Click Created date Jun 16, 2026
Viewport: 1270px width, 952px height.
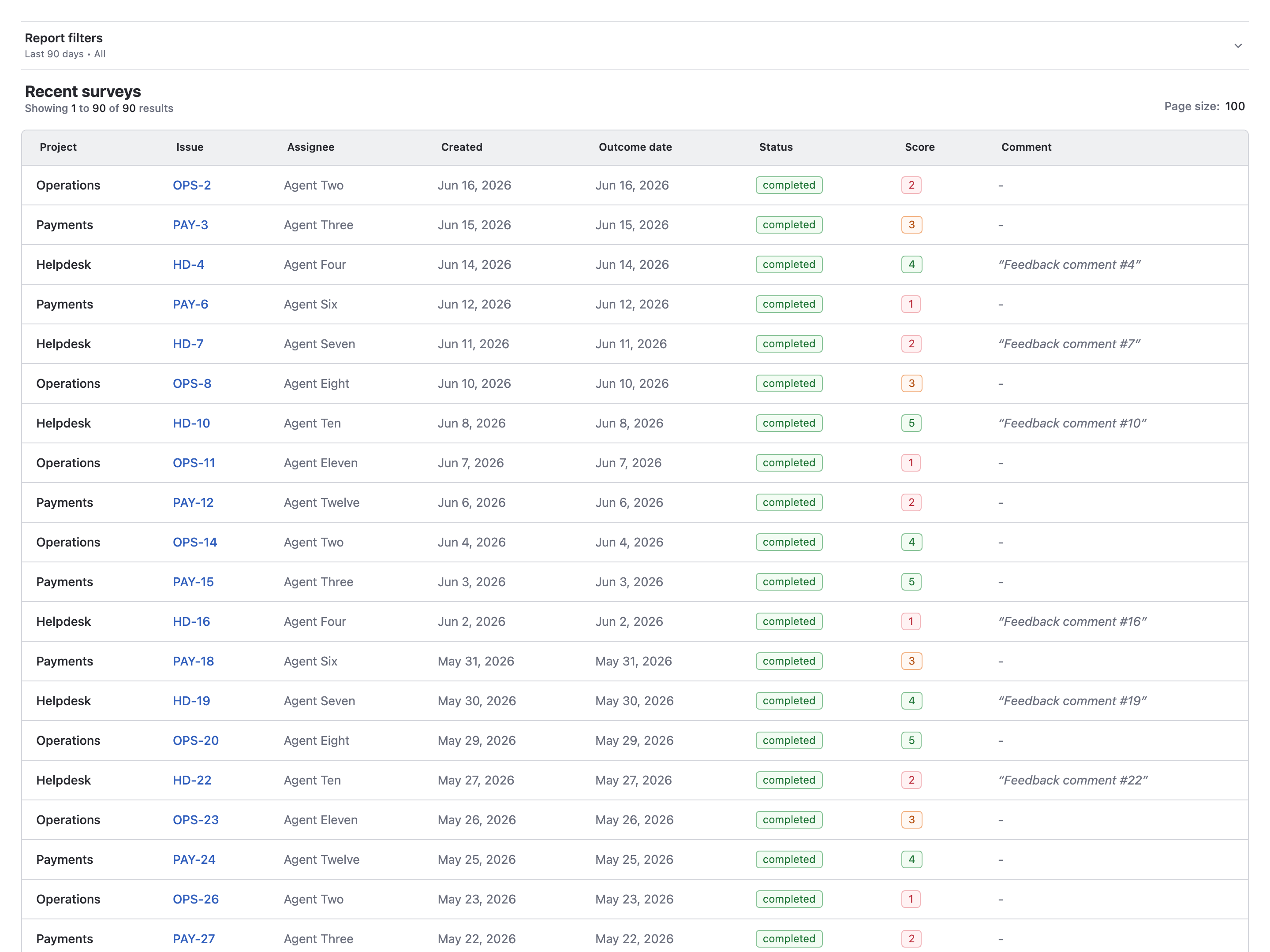[474, 186]
